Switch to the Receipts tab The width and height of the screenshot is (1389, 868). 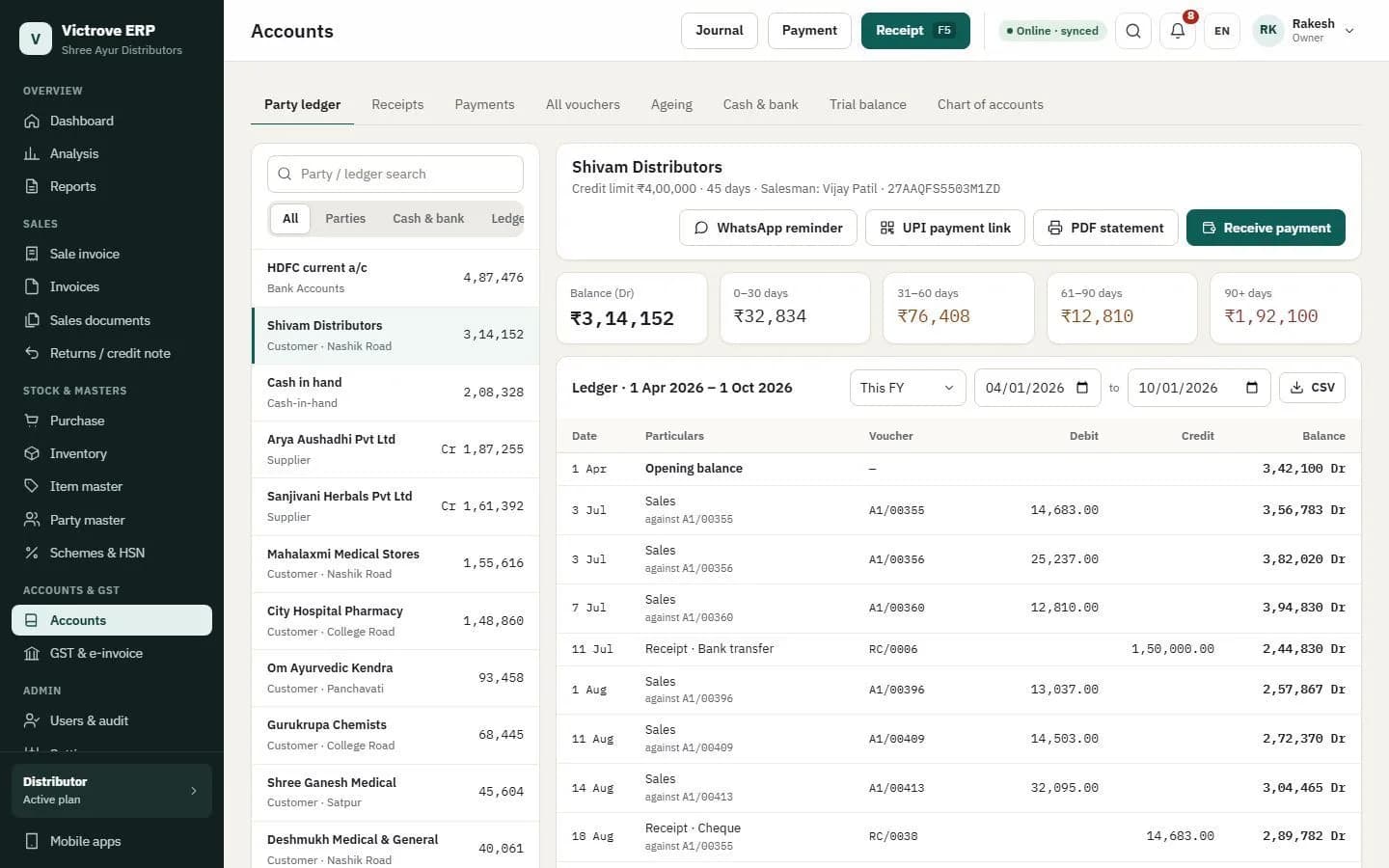[397, 104]
